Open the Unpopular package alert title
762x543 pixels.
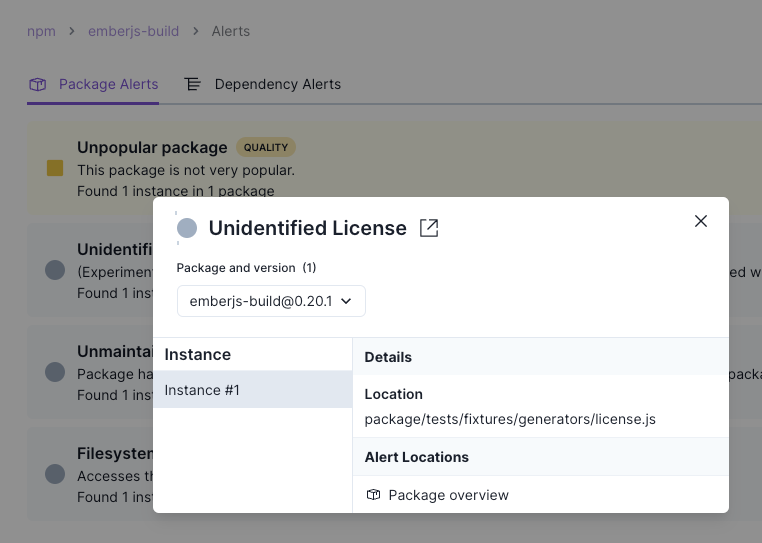pos(152,147)
